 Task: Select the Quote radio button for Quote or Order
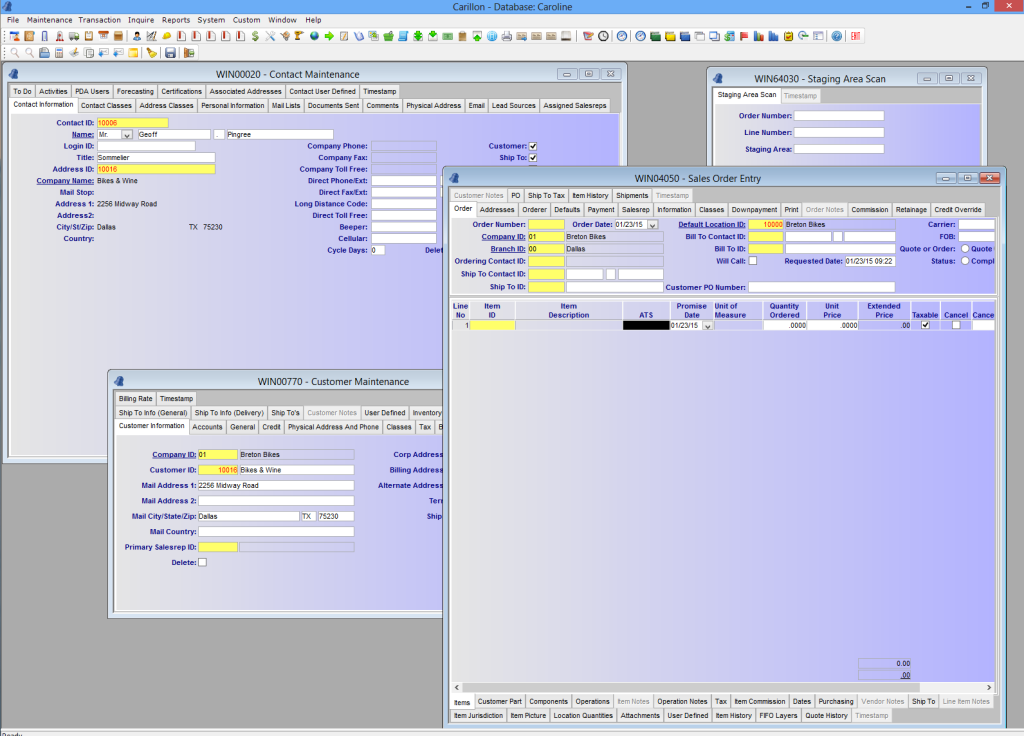coord(966,248)
